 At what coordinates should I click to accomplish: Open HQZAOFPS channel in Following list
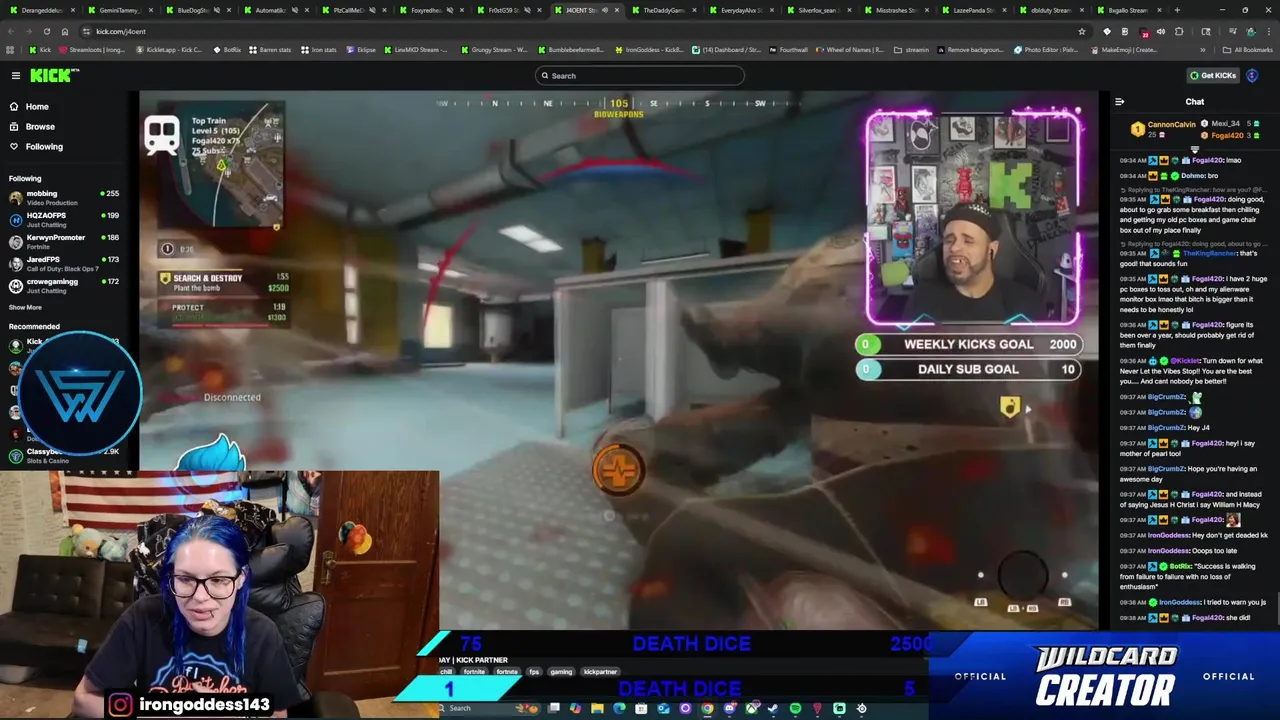point(64,219)
